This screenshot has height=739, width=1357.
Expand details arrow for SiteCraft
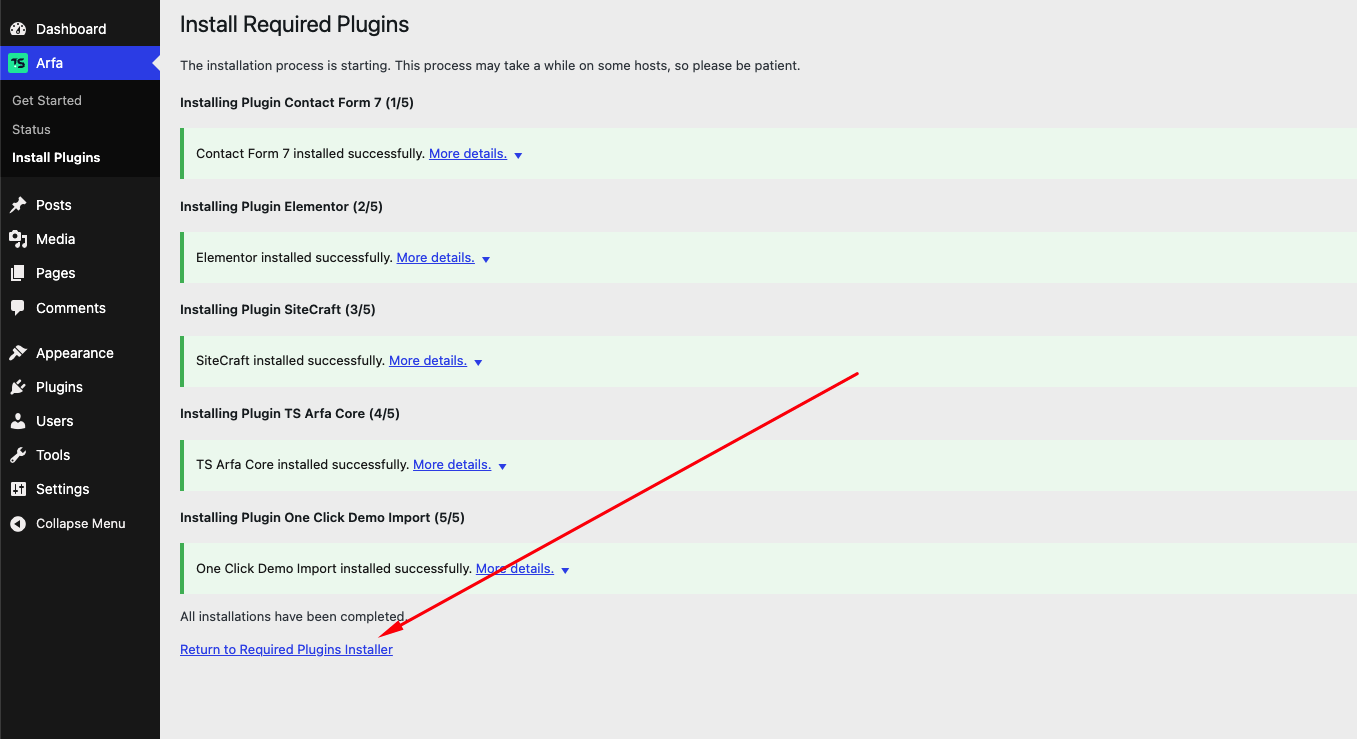pyautogui.click(x=478, y=362)
